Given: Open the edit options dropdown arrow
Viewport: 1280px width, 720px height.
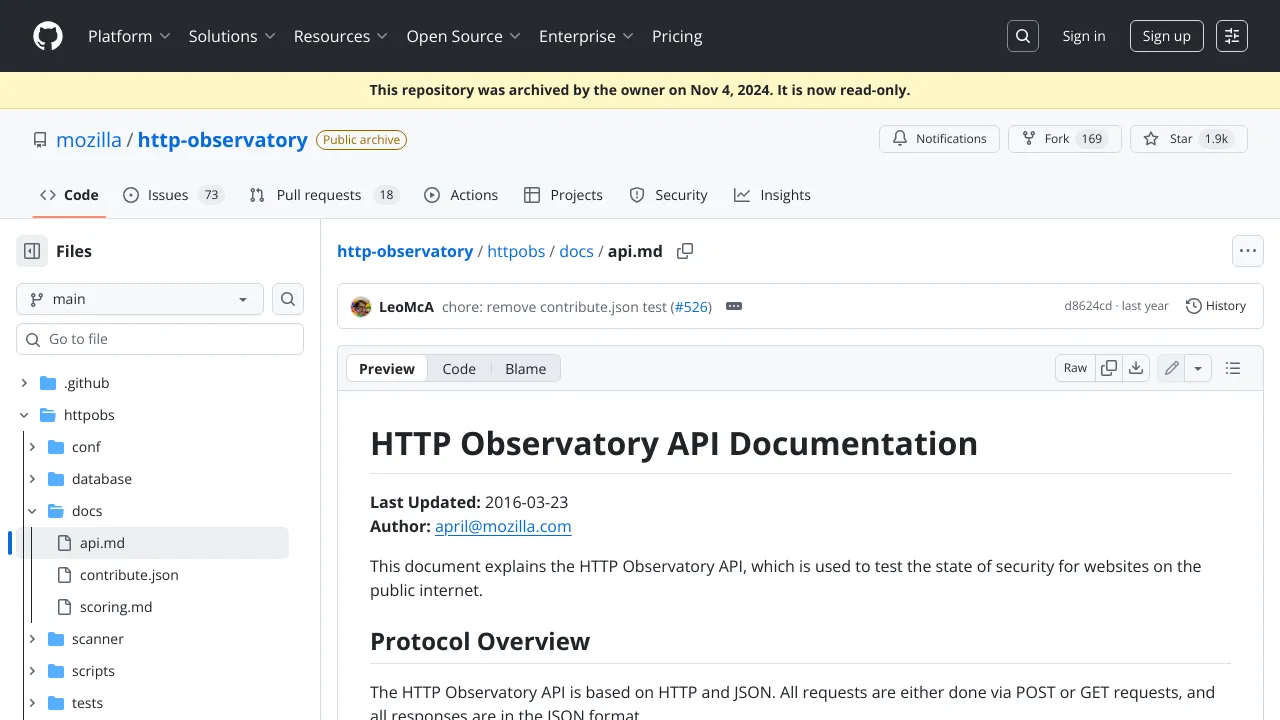Looking at the screenshot, I should click(1199, 368).
